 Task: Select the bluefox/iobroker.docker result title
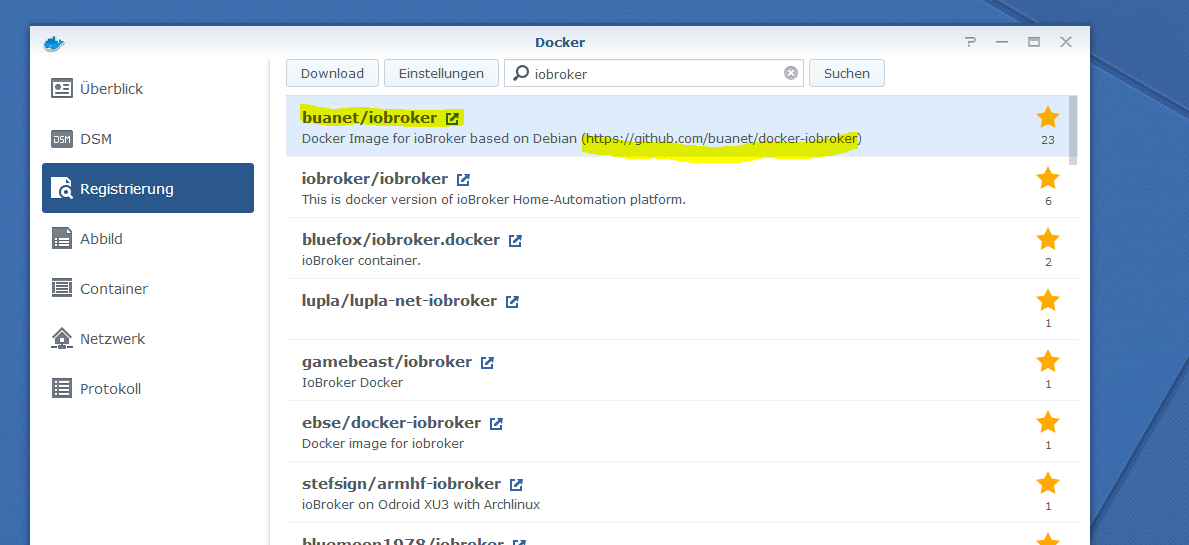[401, 240]
